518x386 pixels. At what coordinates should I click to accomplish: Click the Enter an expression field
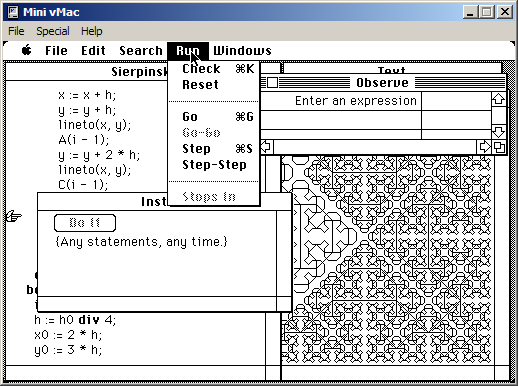click(341, 101)
